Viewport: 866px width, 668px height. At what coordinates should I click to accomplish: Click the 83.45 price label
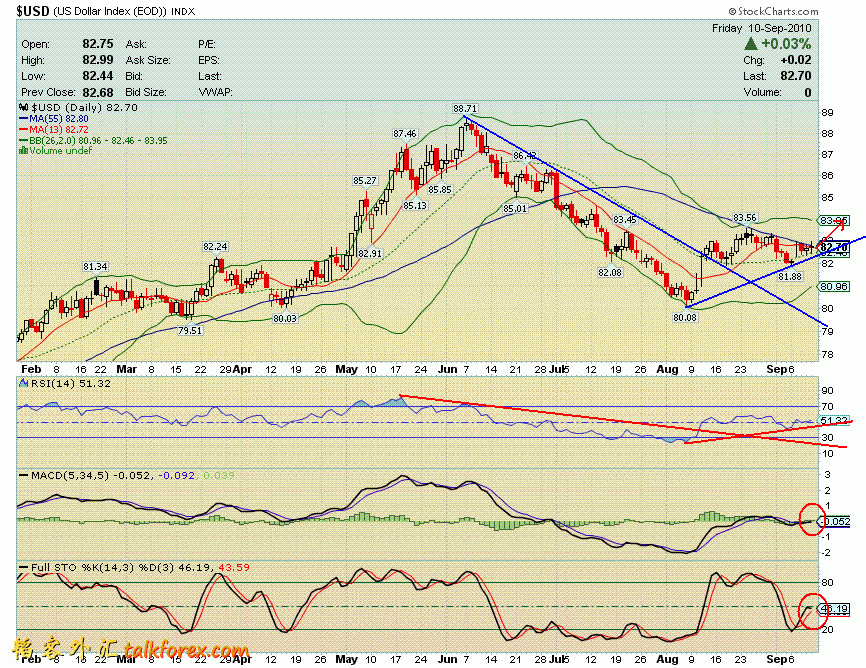click(624, 219)
